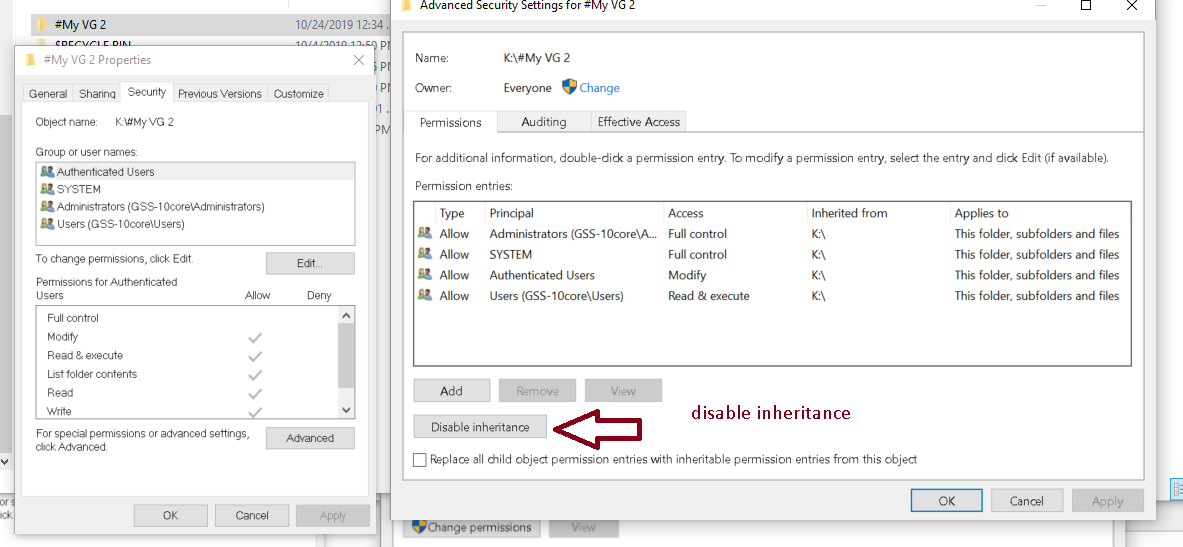This screenshot has width=1183, height=547.
Task: Click the Advanced button in Properties dialog
Action: click(310, 438)
